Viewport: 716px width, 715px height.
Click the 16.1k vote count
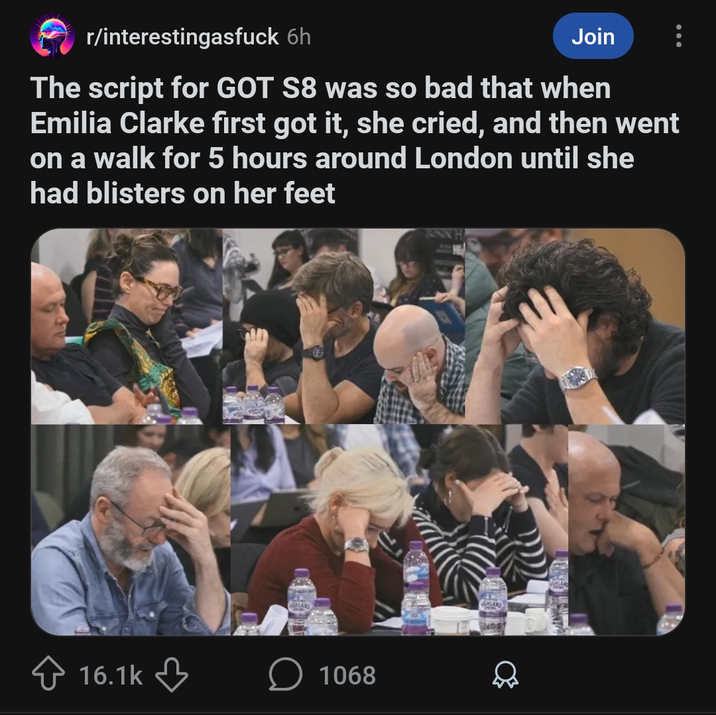point(110,676)
